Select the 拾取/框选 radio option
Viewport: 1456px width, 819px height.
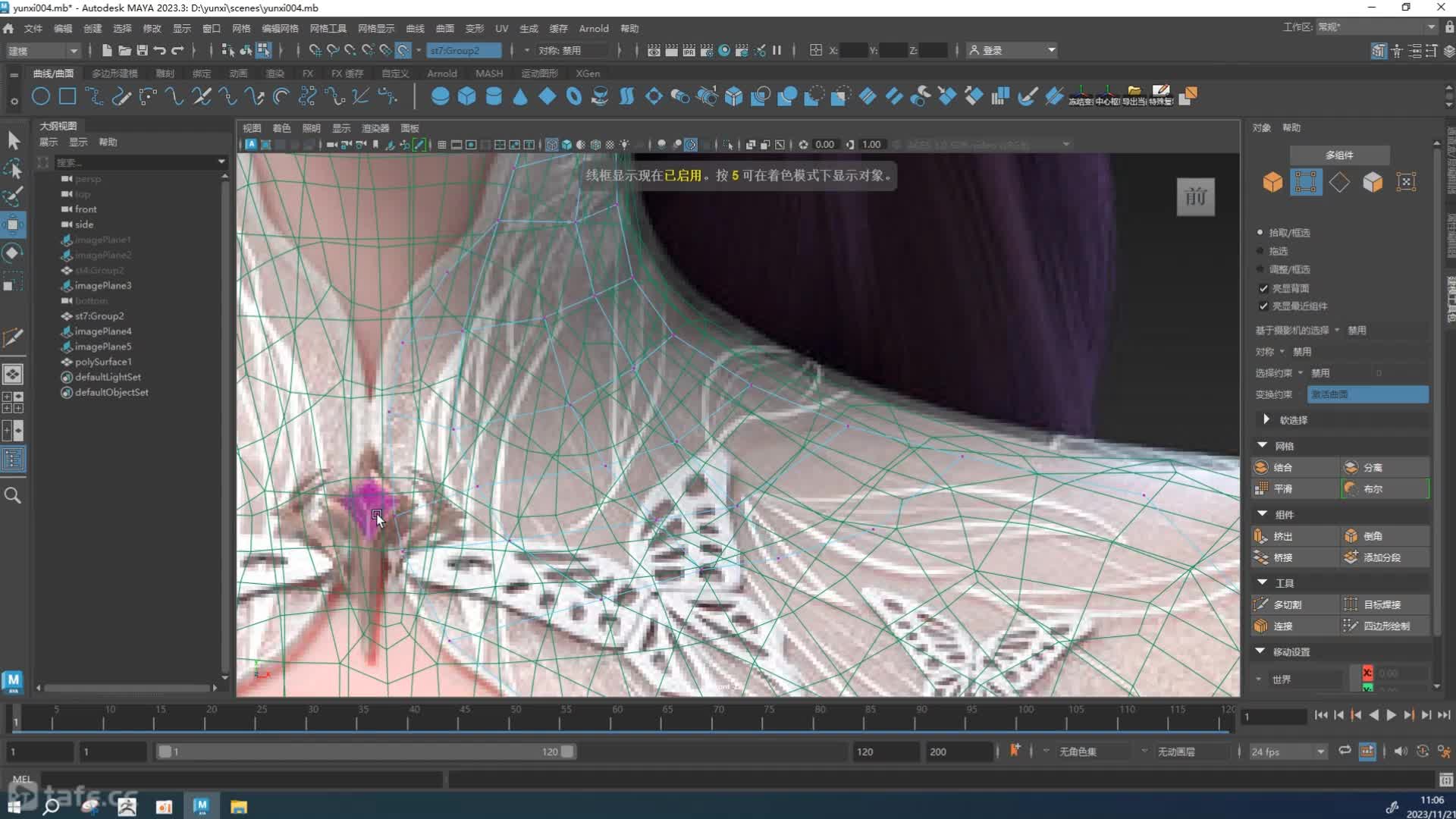tap(1260, 232)
